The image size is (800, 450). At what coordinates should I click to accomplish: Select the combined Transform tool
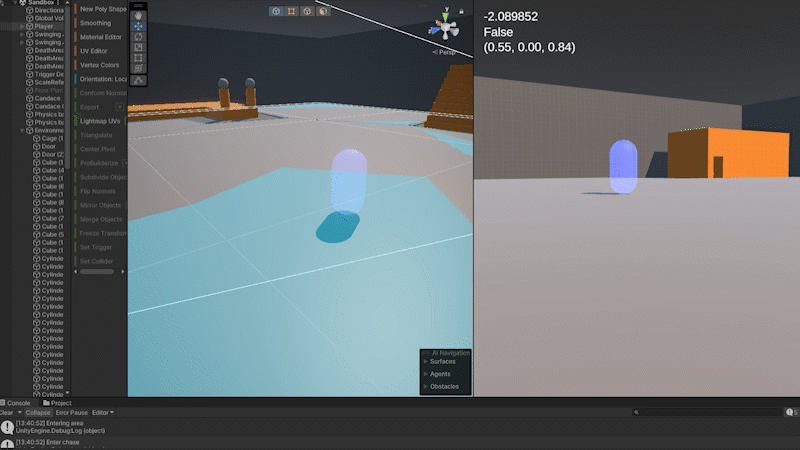coord(138,68)
